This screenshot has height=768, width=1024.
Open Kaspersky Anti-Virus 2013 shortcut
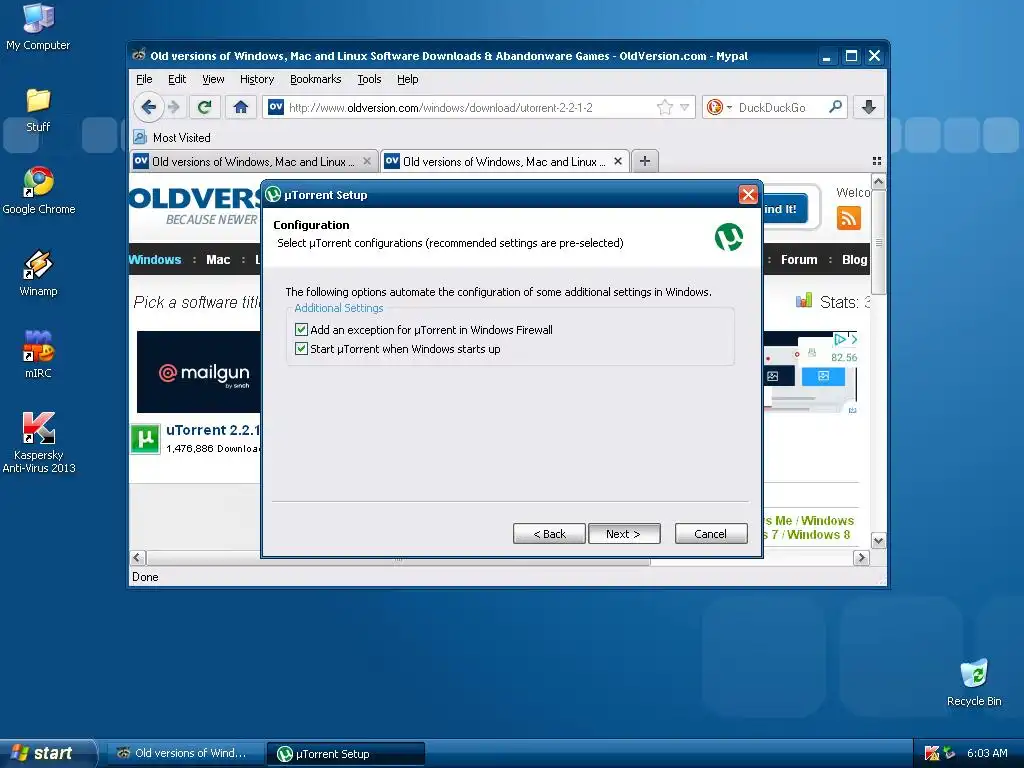coord(39,442)
